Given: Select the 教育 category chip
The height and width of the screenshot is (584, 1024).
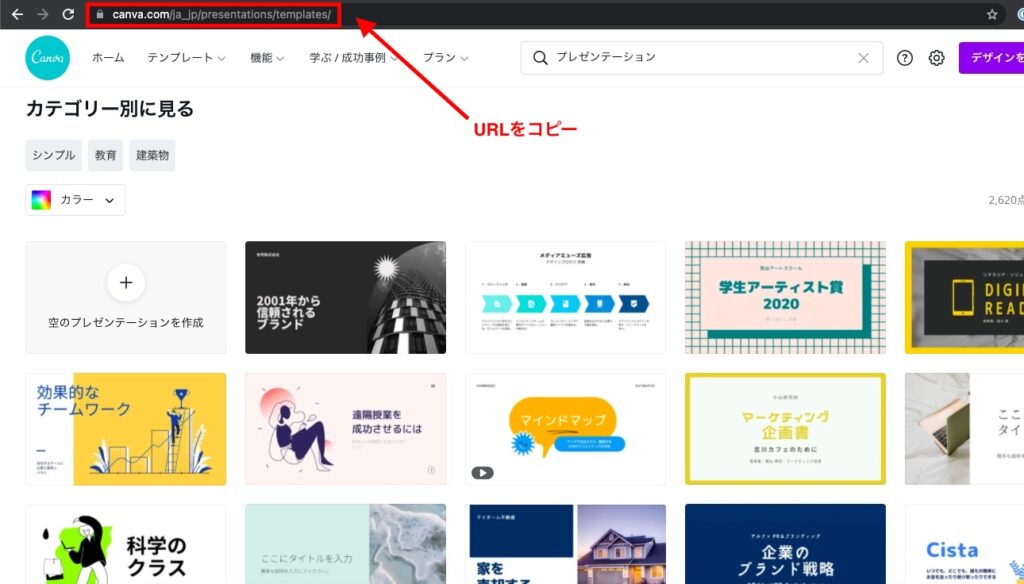Looking at the screenshot, I should 105,155.
